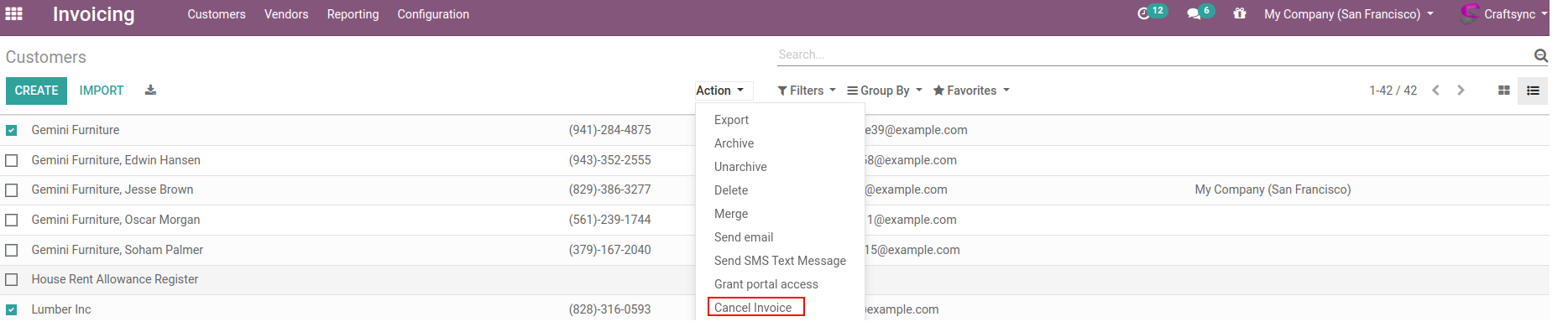This screenshot has width=1568, height=327.
Task: Select Archive in the Action menu
Action: coord(734,143)
